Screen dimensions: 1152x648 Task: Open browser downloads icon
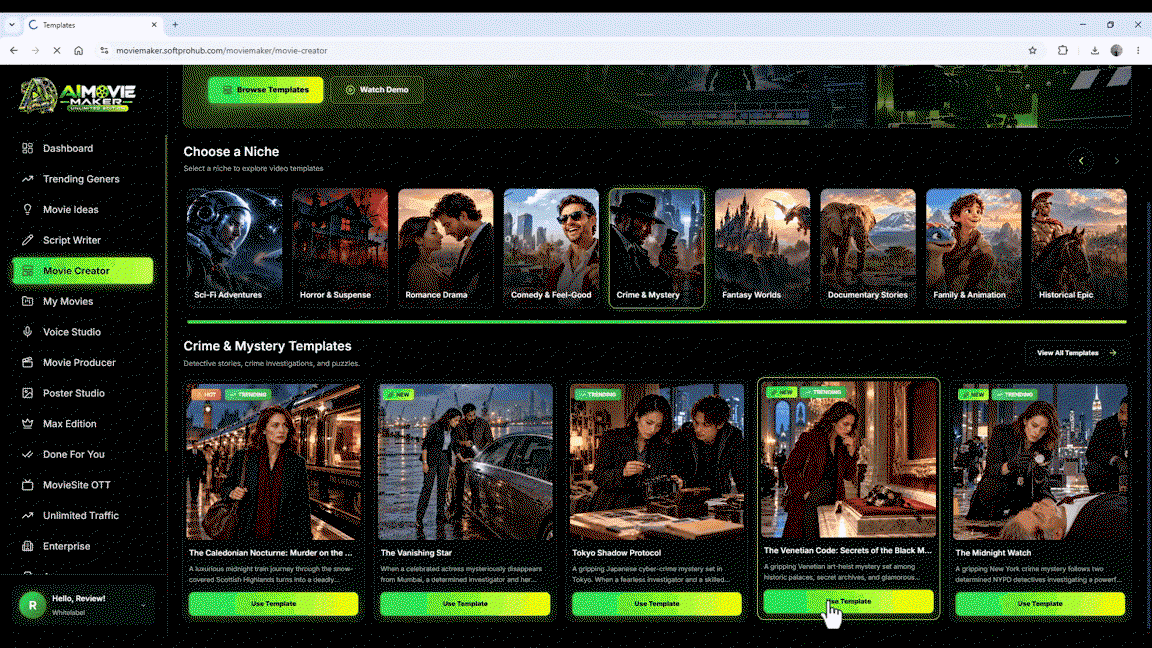click(x=1095, y=51)
